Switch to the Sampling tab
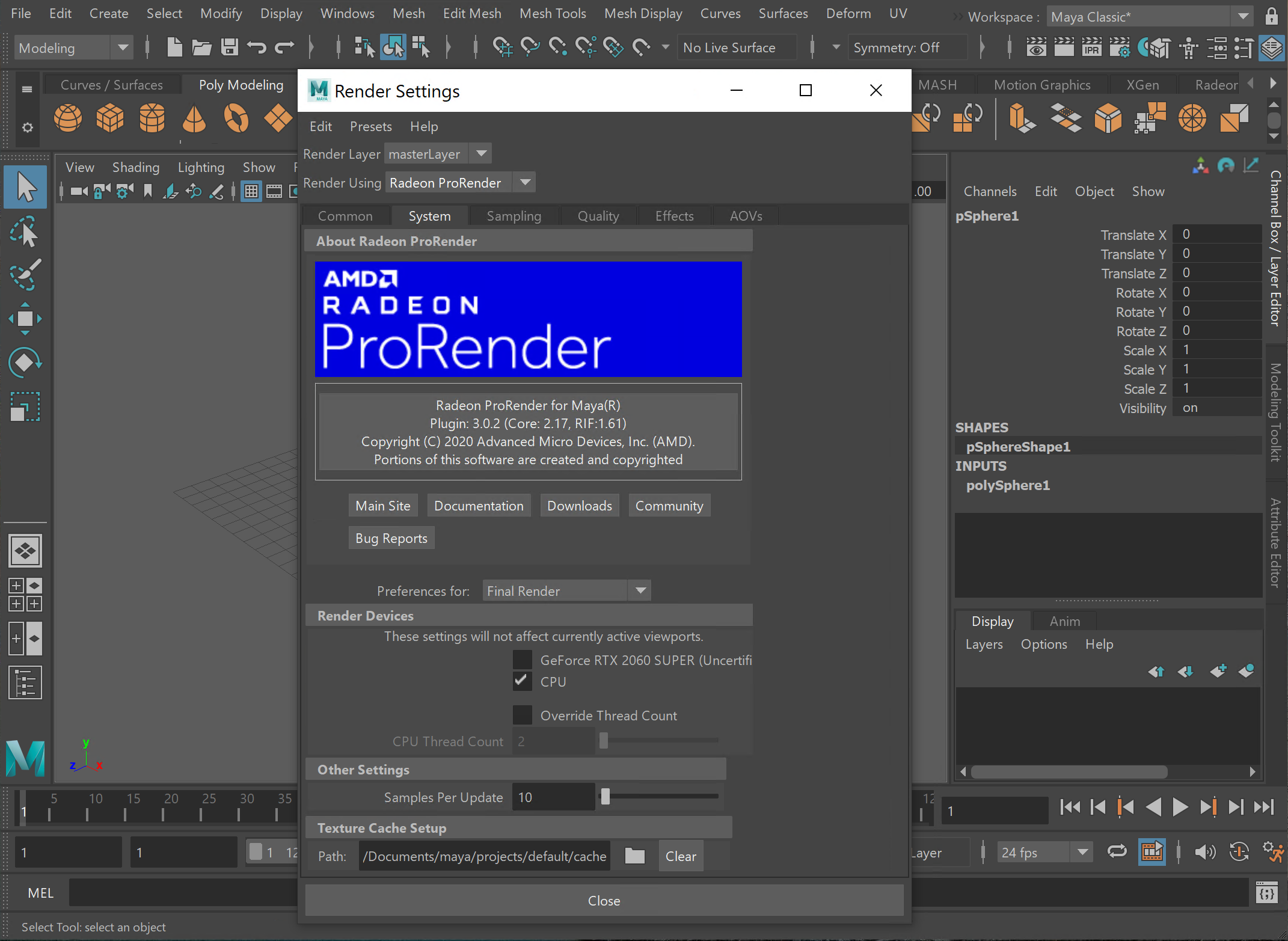The height and width of the screenshot is (941, 1288). (x=514, y=216)
